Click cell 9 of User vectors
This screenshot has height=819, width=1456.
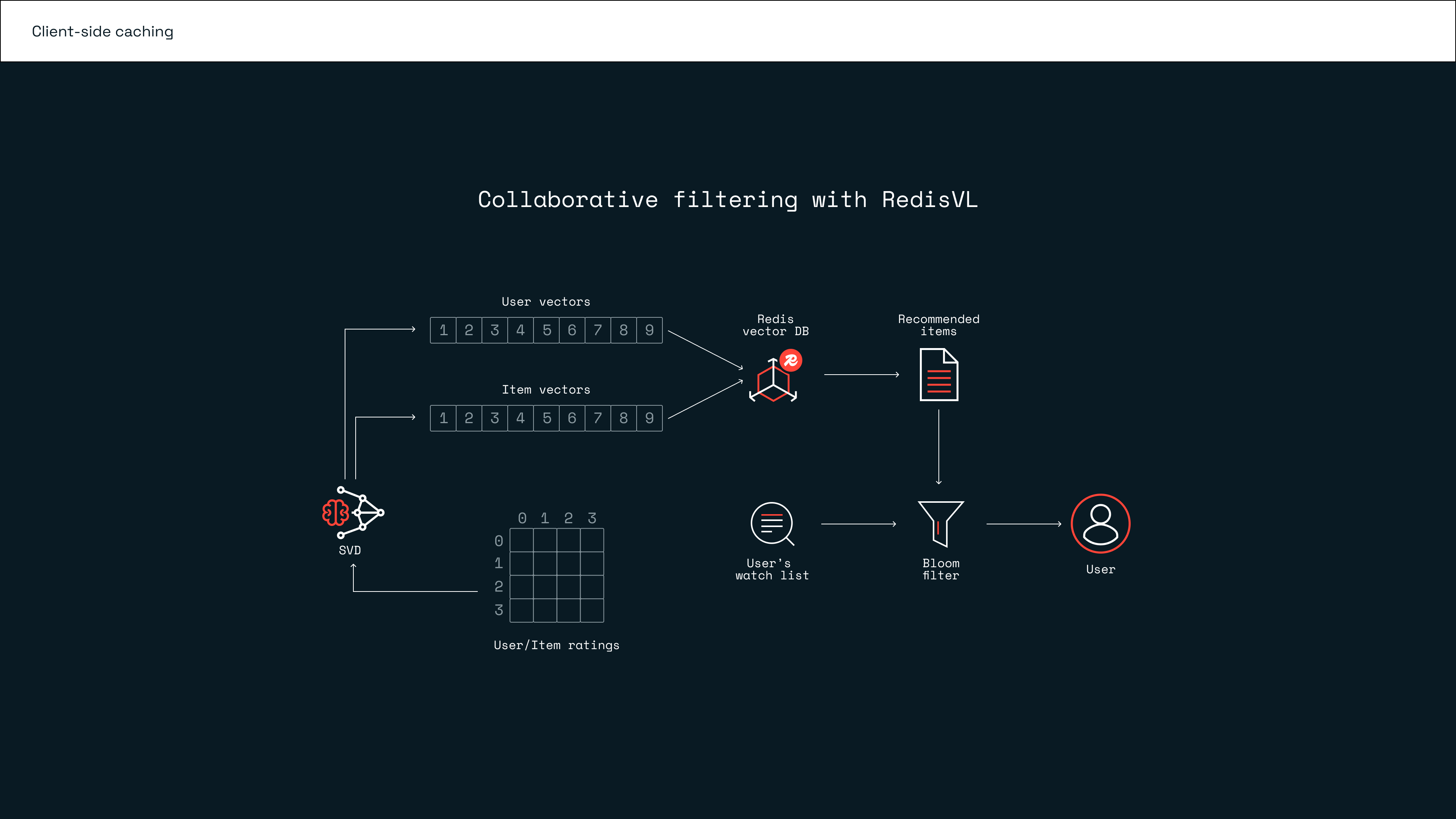[650, 330]
